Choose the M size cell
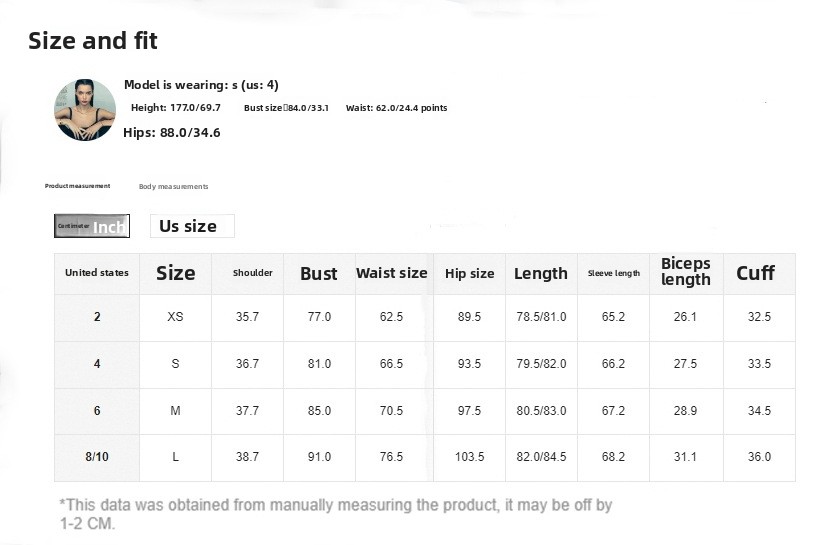The height and width of the screenshot is (545, 821). [x=176, y=411]
